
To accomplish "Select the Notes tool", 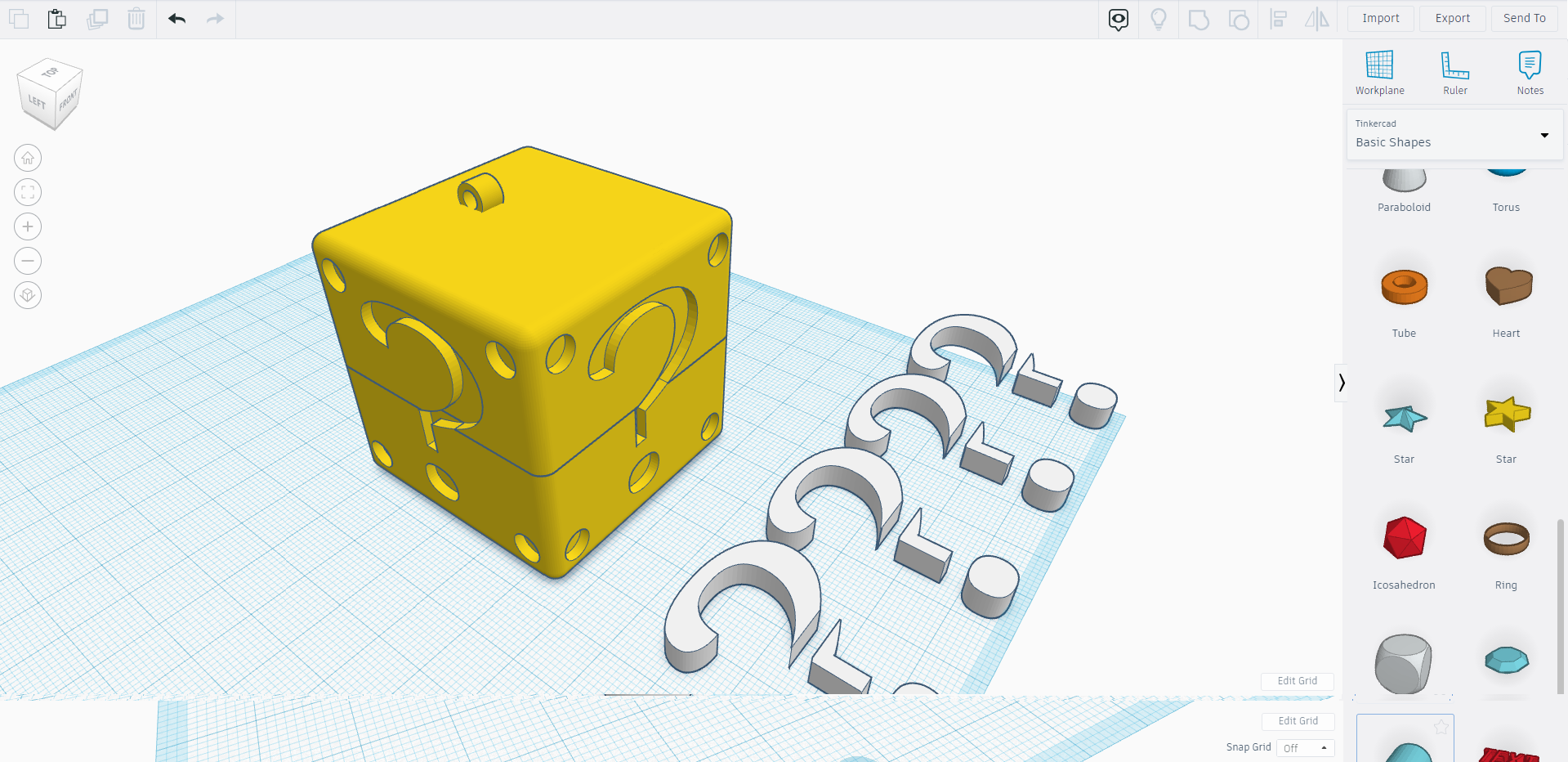I will pyautogui.click(x=1530, y=72).
